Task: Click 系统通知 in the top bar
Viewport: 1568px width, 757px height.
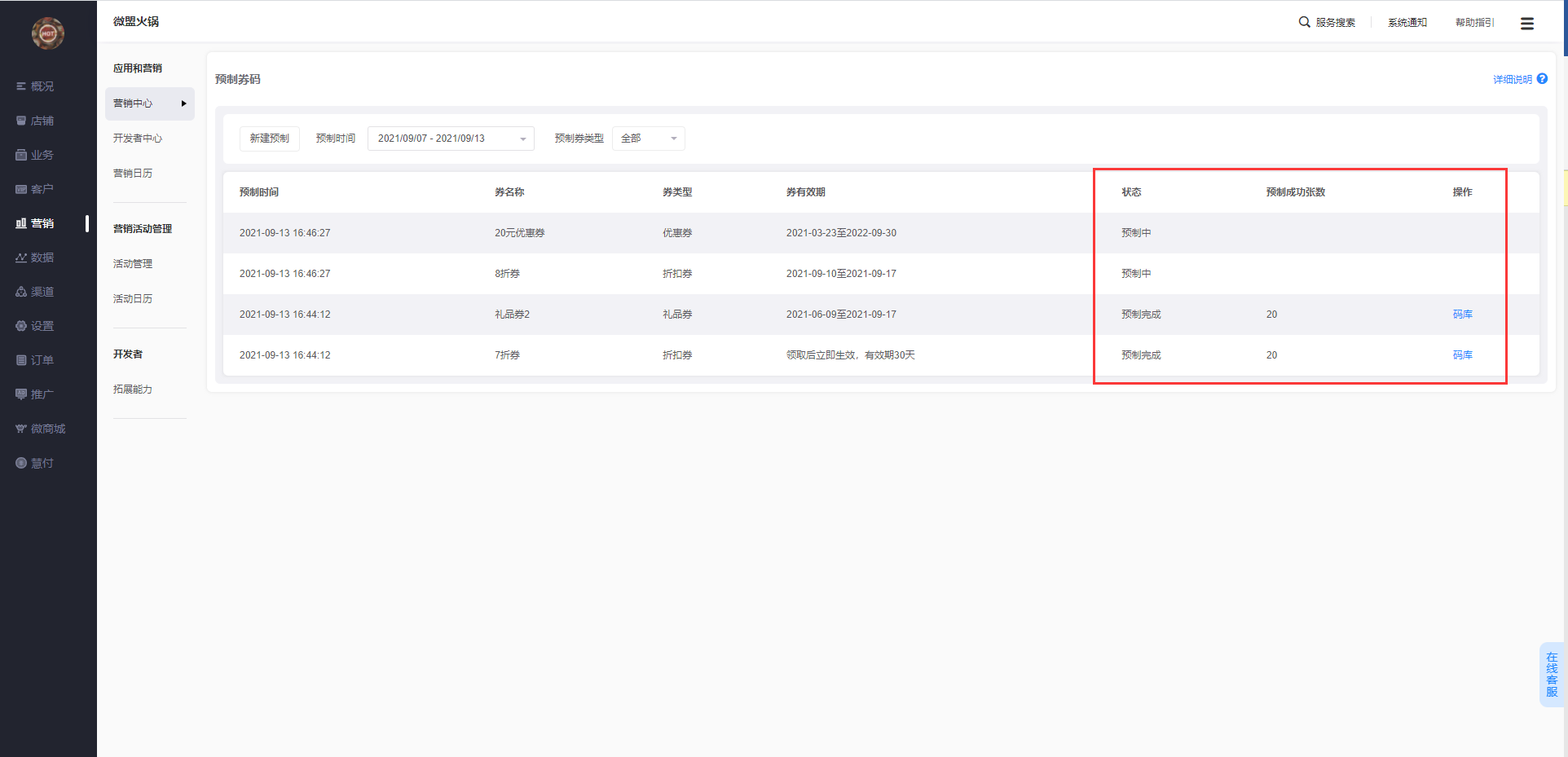Action: click(x=1407, y=23)
